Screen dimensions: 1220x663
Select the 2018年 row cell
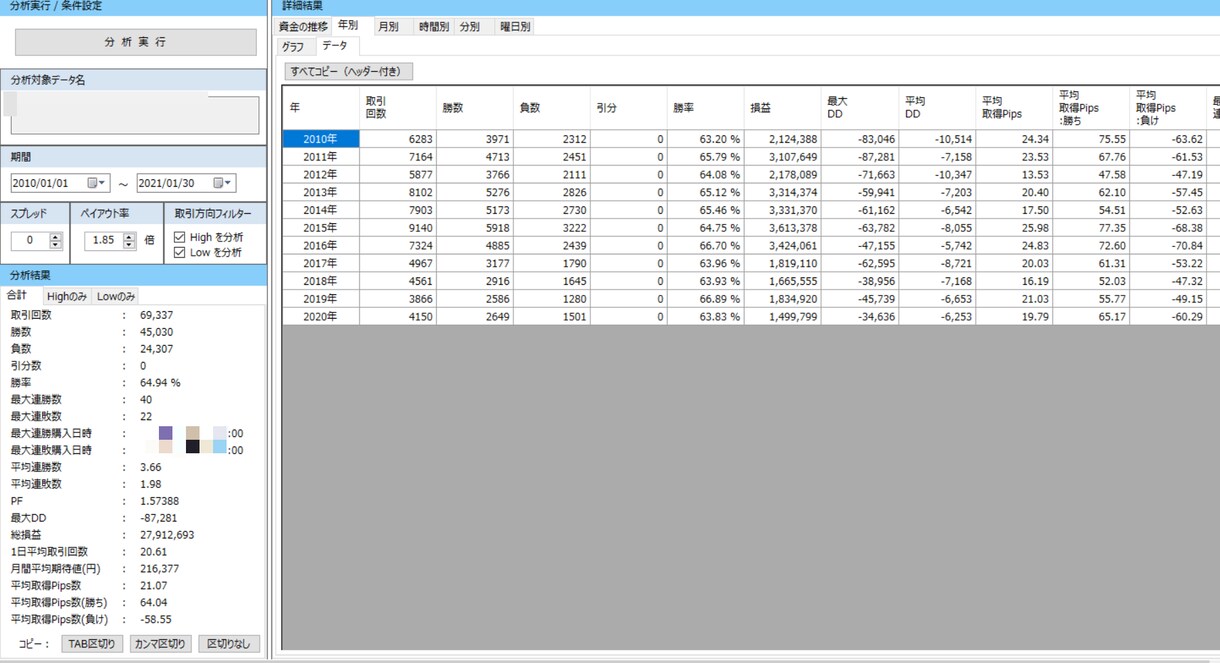pyautogui.click(x=321, y=281)
